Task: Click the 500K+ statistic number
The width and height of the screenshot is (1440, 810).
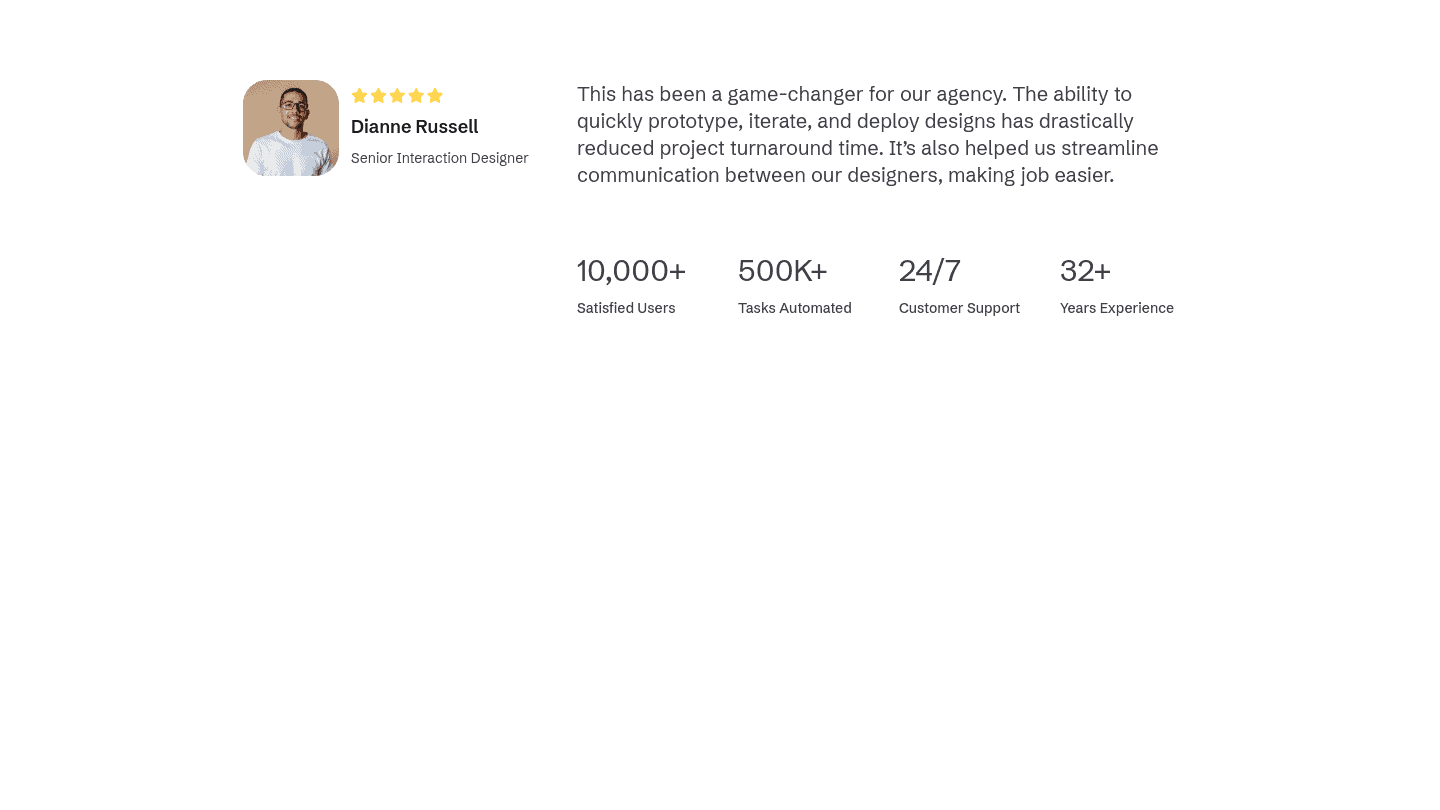Action: (x=782, y=271)
